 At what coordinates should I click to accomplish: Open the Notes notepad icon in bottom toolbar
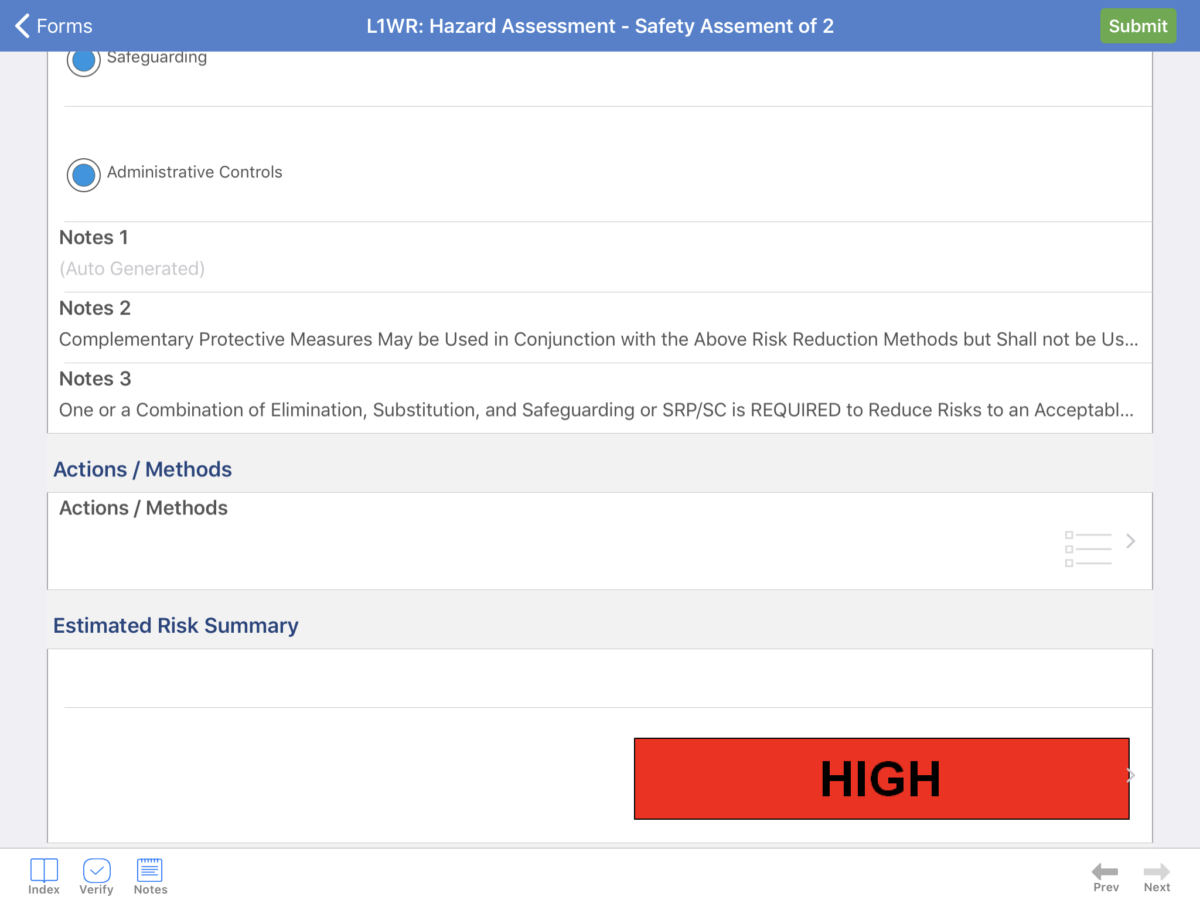[x=150, y=875]
